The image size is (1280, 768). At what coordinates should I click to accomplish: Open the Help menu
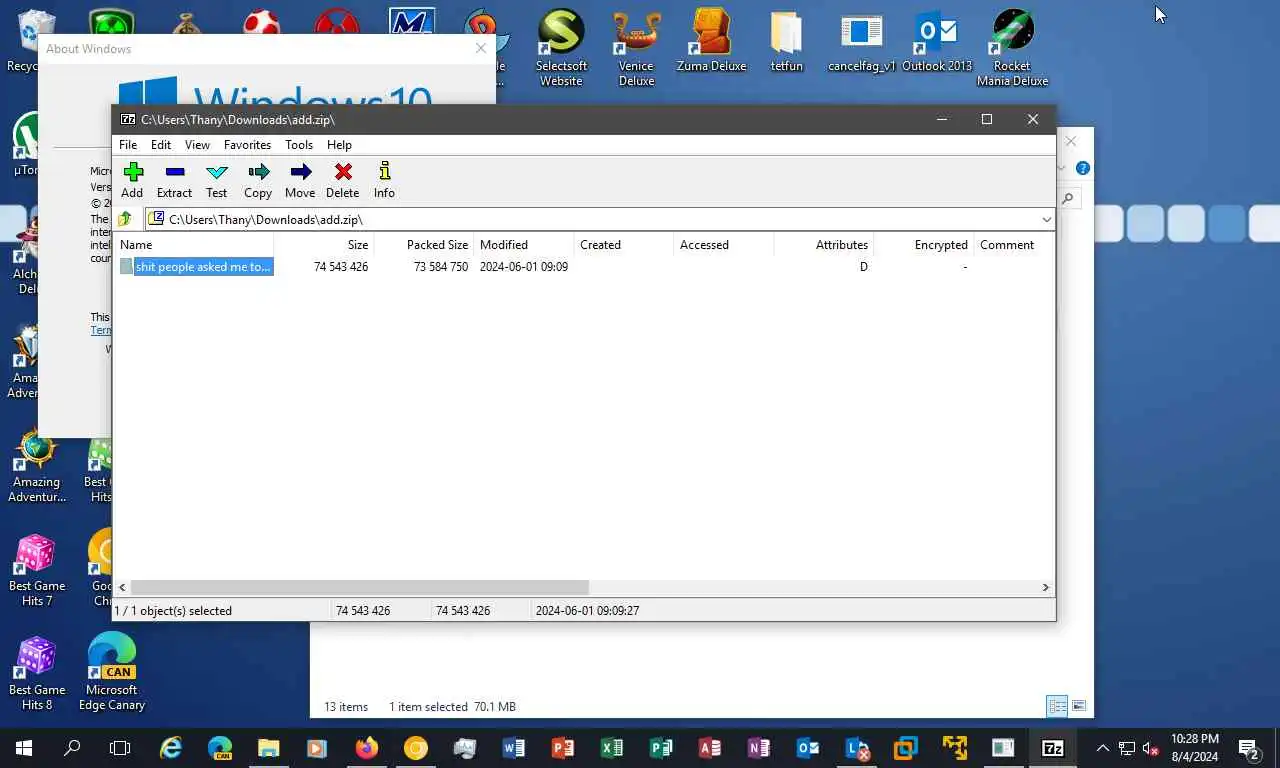[x=339, y=145]
